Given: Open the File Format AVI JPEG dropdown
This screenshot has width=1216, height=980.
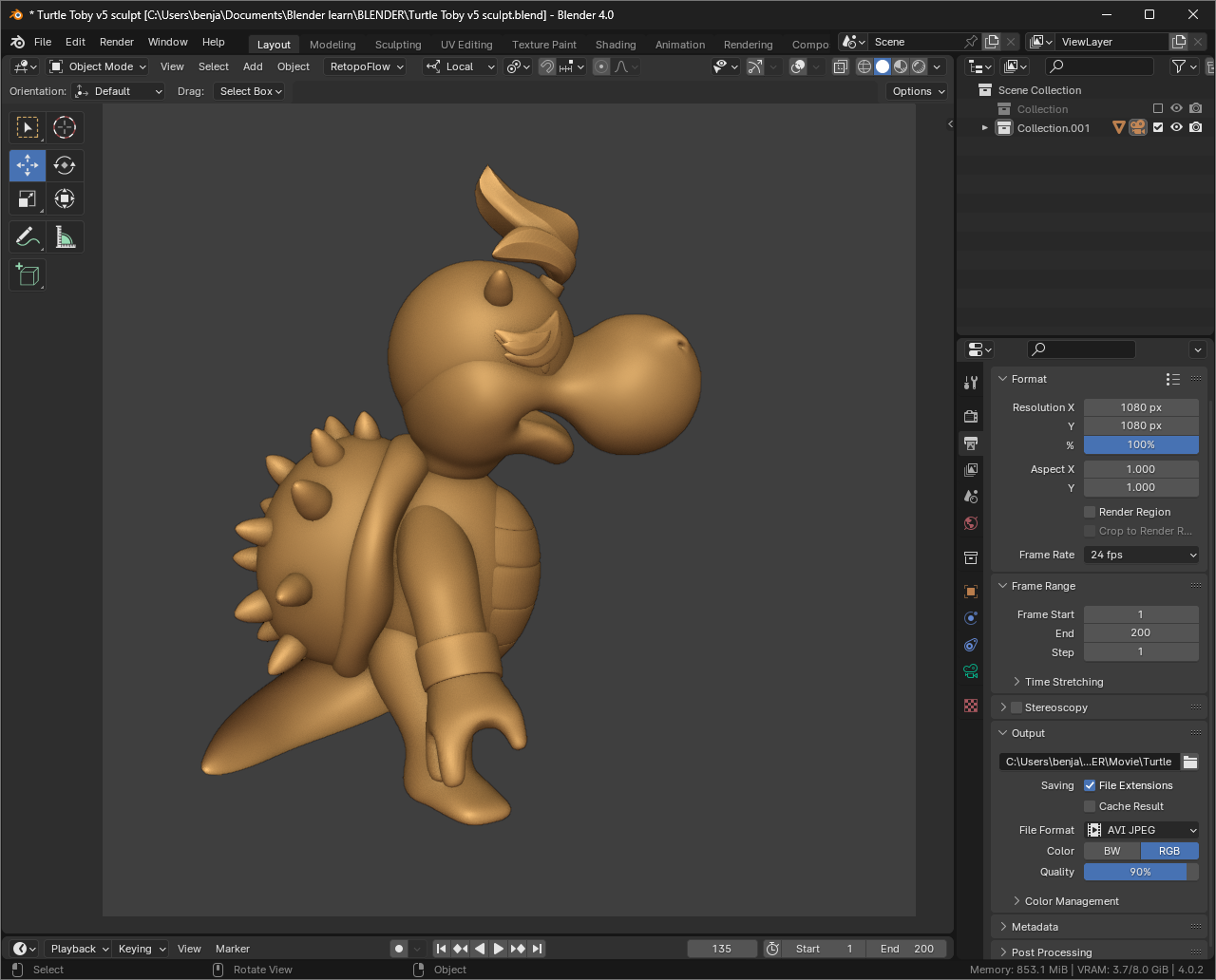Looking at the screenshot, I should pos(1141,830).
